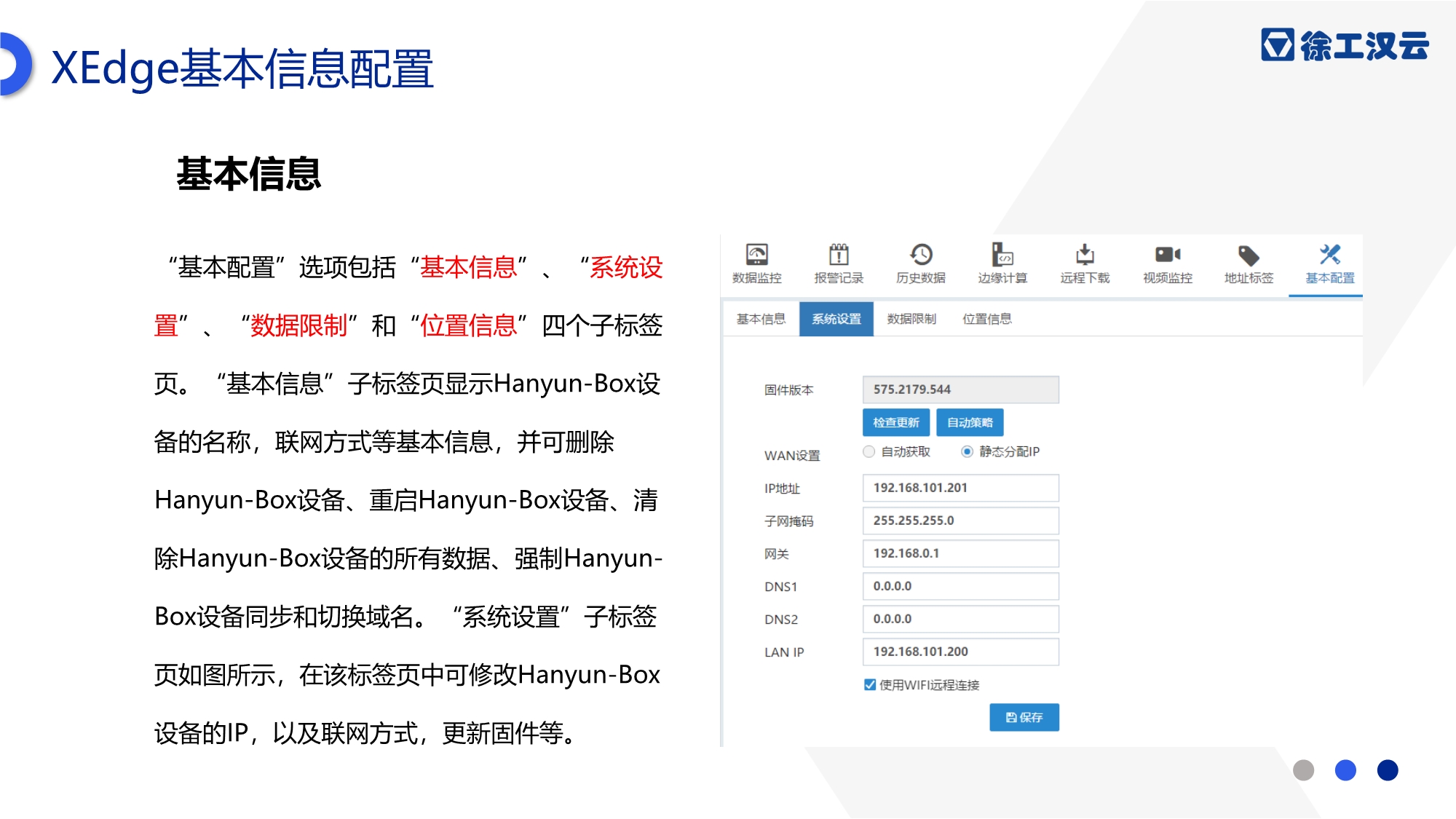Switch to the 数据限制 sub-tab
Screen dimensions: 1456x819
tap(911, 319)
